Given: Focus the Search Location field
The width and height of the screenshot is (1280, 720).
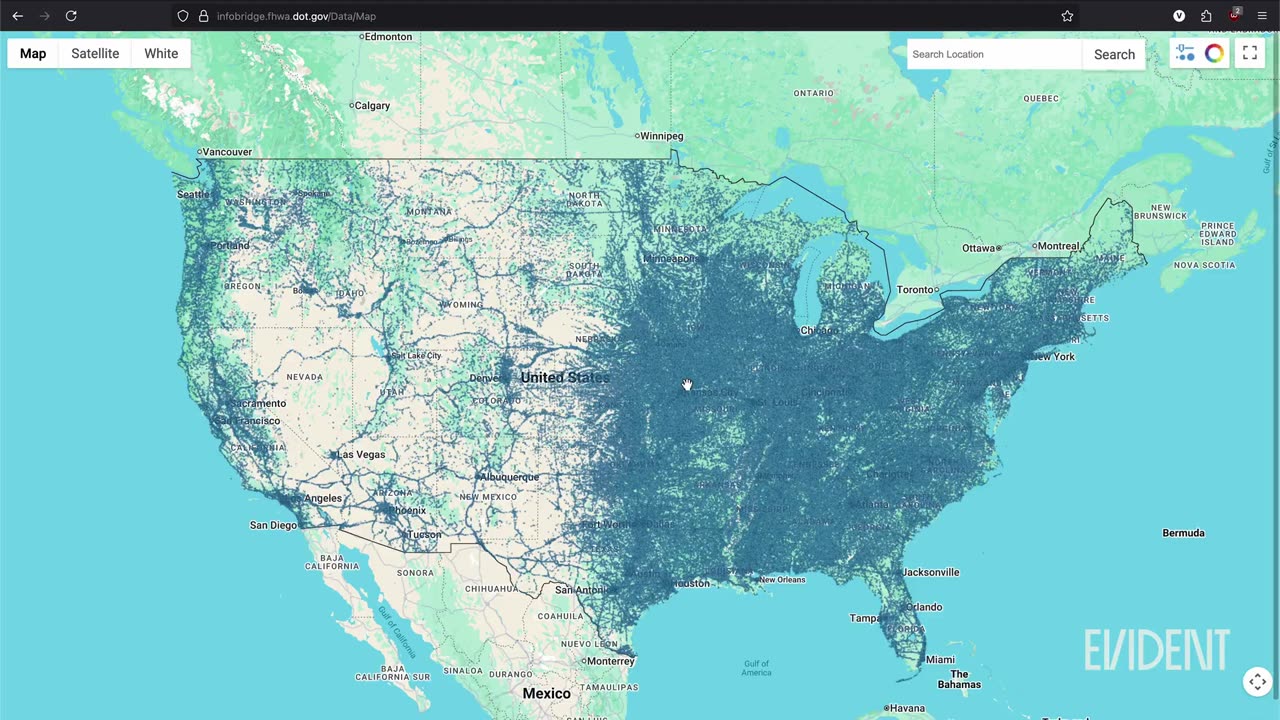Looking at the screenshot, I should click(994, 55).
